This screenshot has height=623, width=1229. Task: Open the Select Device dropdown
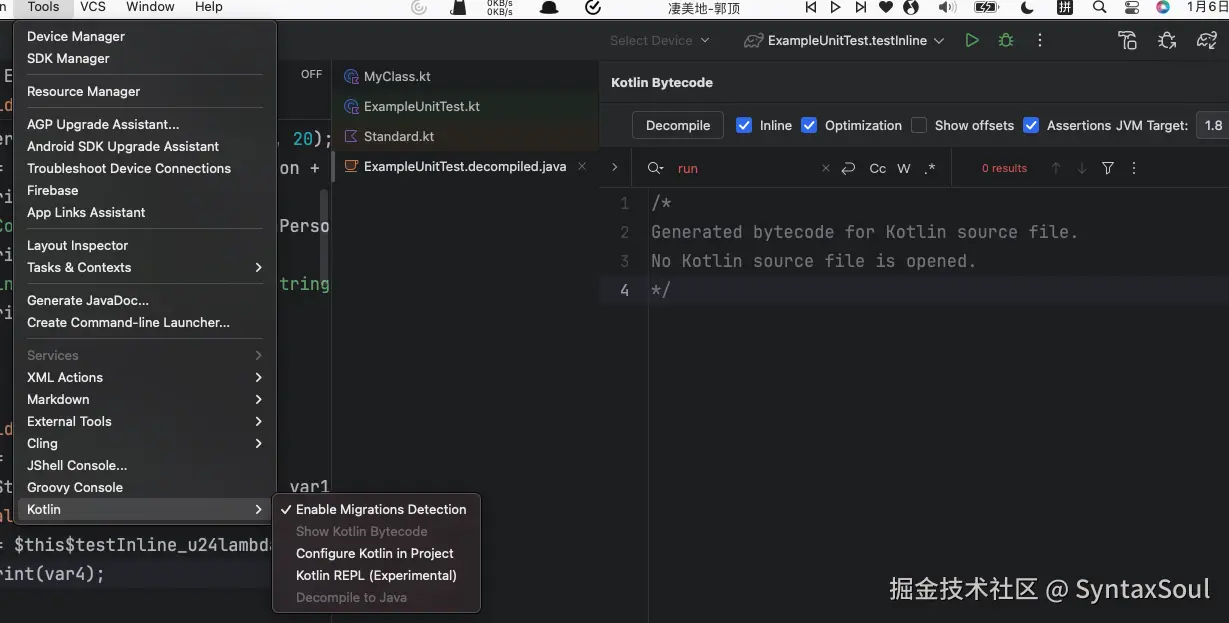click(659, 41)
